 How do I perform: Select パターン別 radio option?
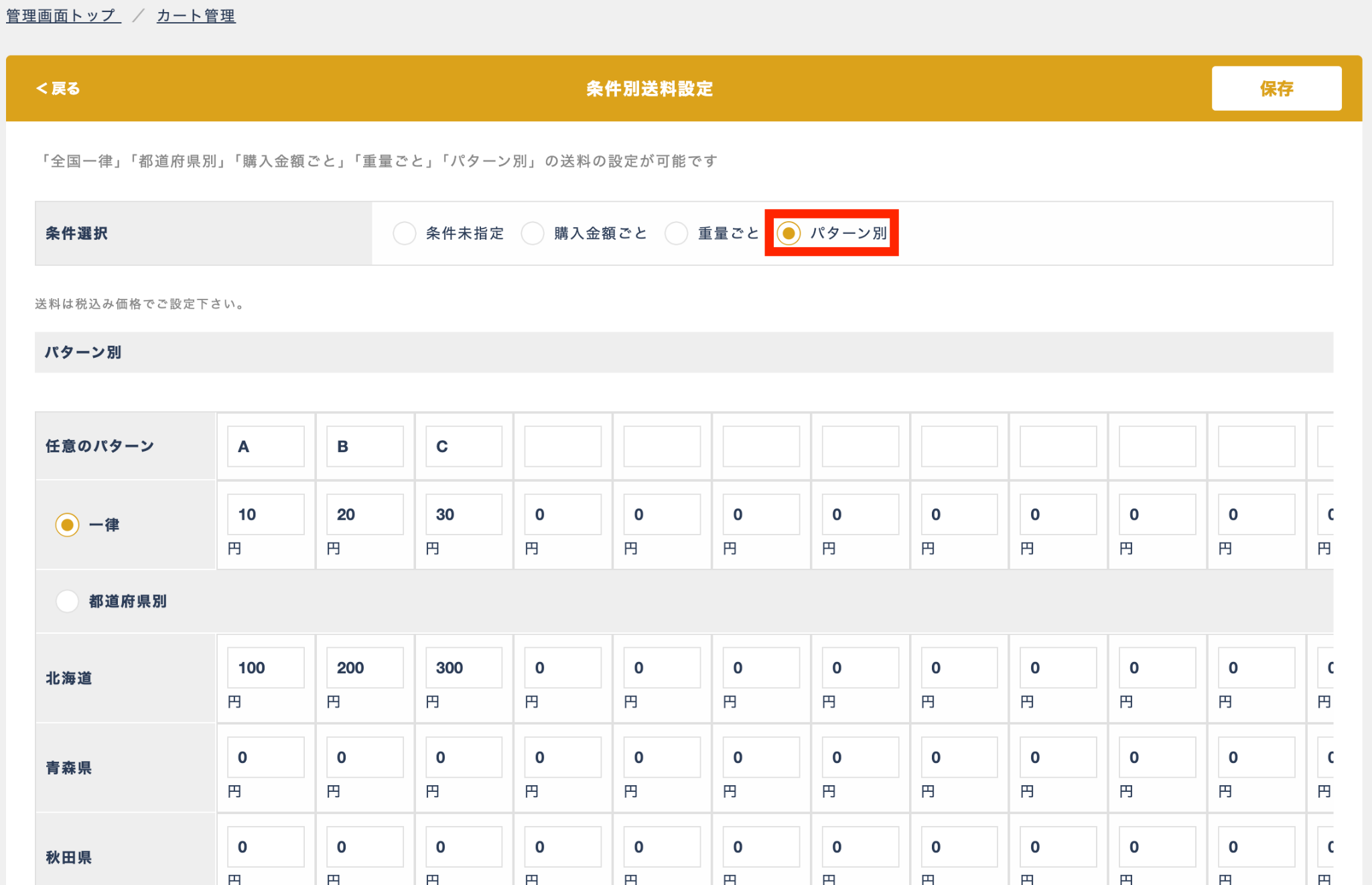[788, 233]
